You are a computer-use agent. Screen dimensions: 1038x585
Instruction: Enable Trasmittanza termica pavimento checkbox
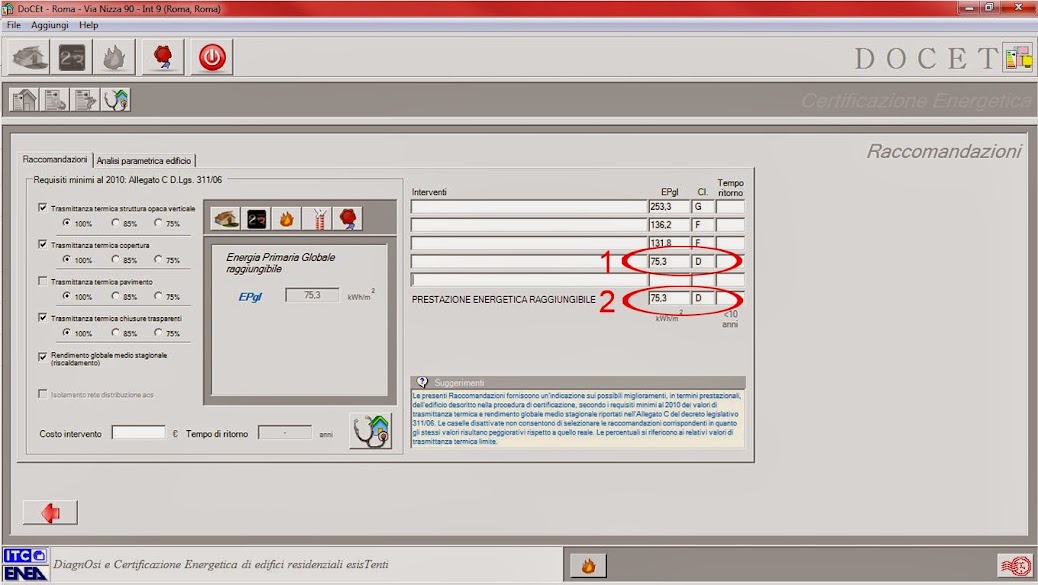(x=42, y=281)
